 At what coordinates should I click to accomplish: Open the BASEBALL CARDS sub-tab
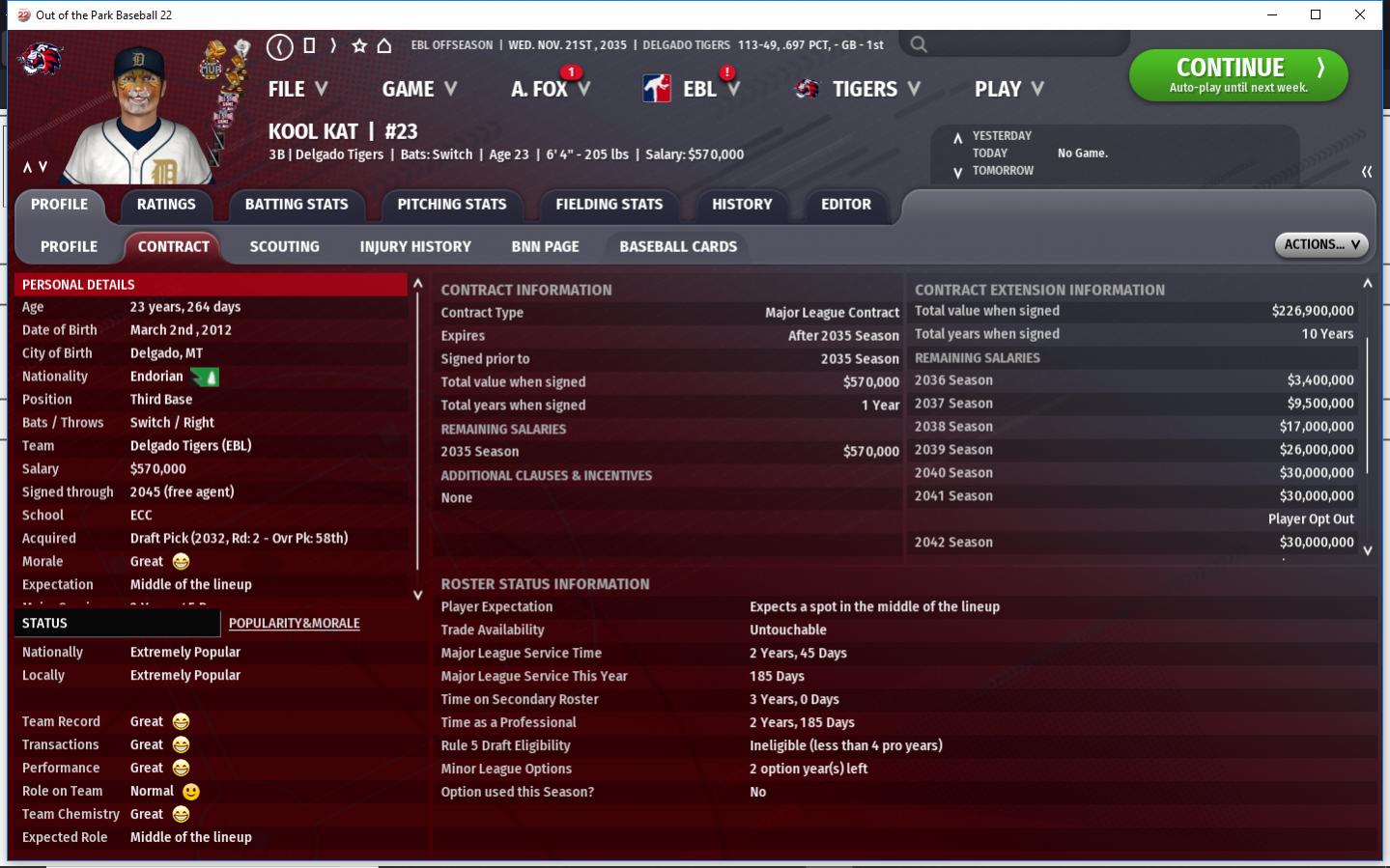pos(678,246)
